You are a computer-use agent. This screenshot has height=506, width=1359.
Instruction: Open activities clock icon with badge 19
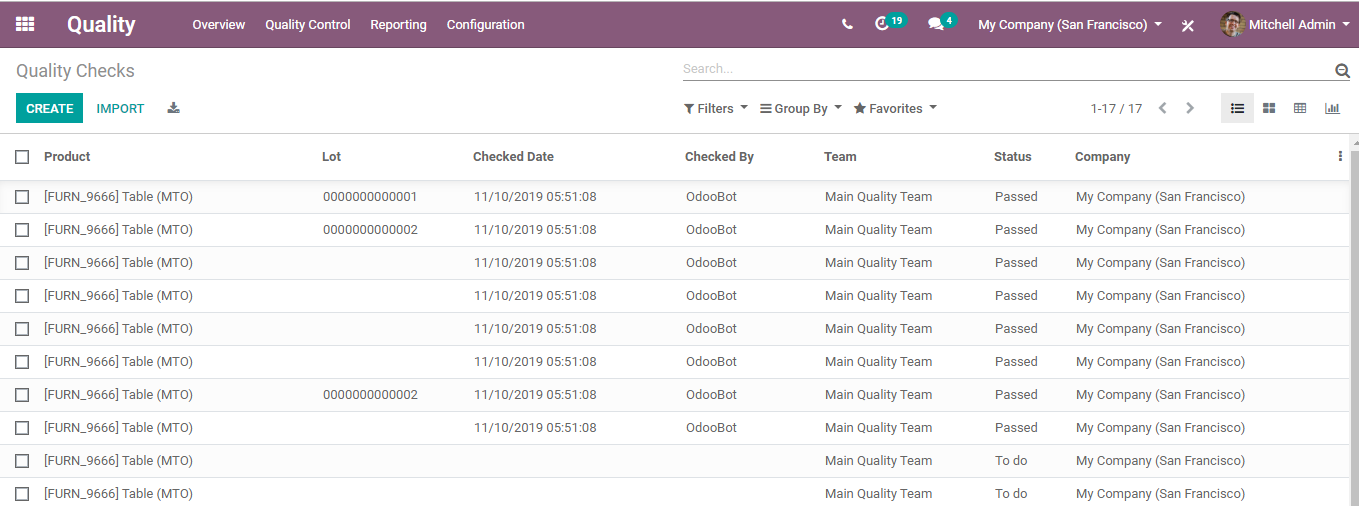pos(881,24)
